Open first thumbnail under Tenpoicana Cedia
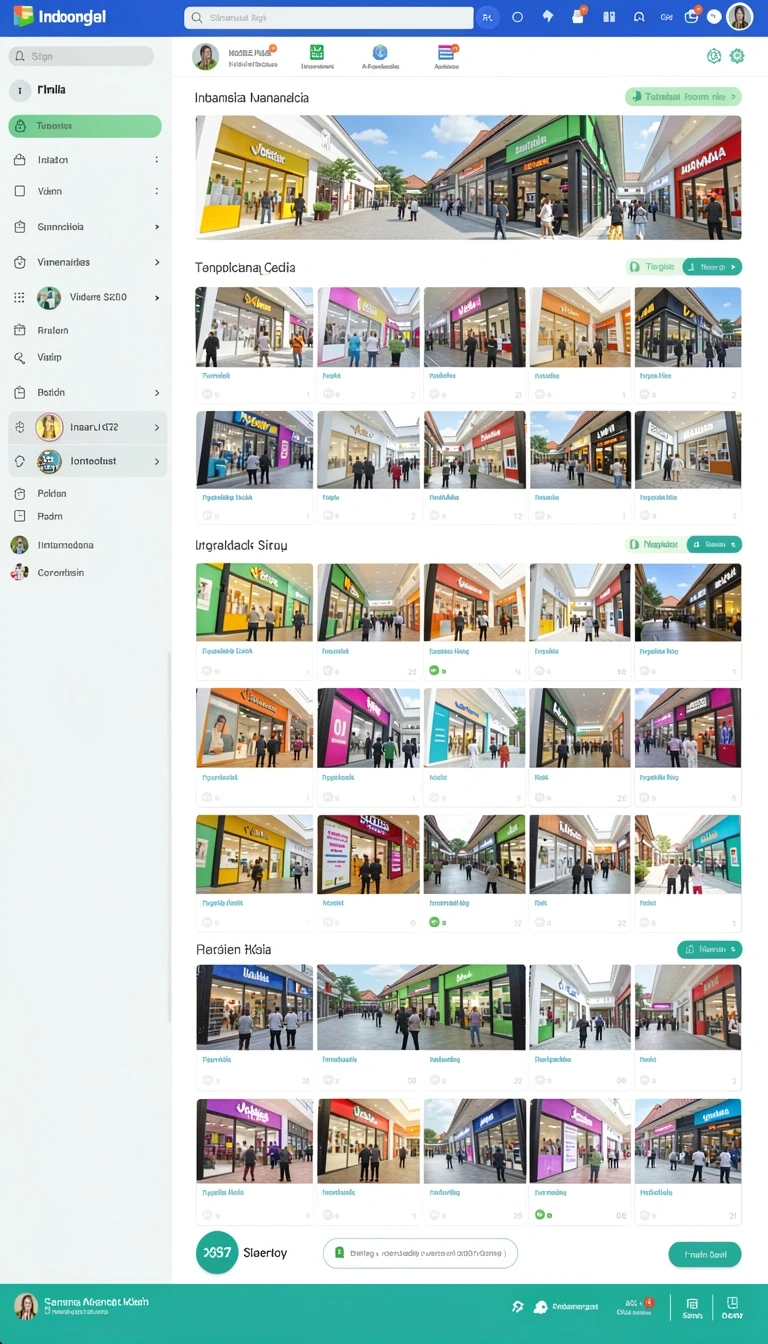The width and height of the screenshot is (768, 1344). (x=254, y=327)
